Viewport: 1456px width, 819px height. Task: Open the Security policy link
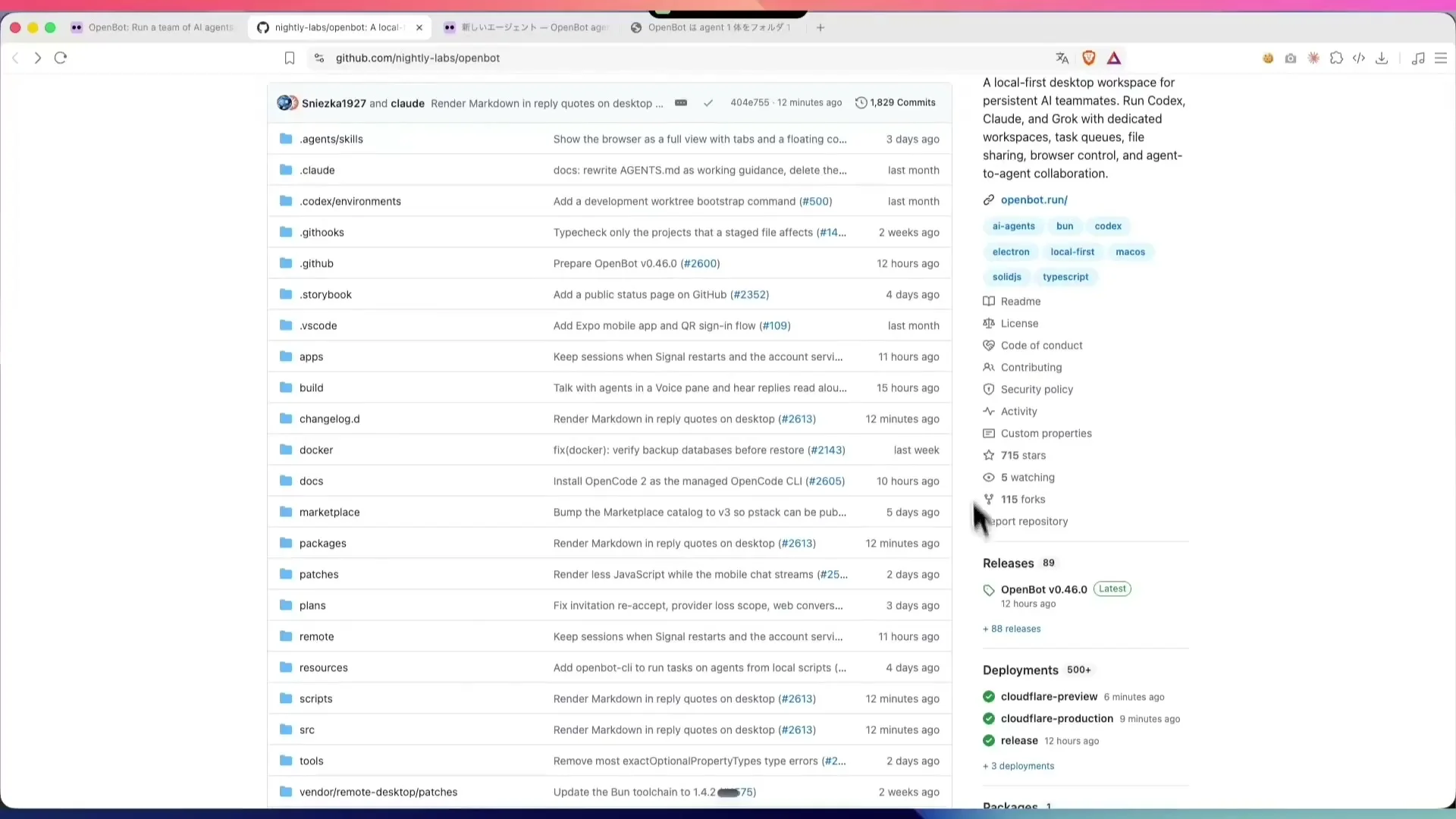tap(1037, 389)
